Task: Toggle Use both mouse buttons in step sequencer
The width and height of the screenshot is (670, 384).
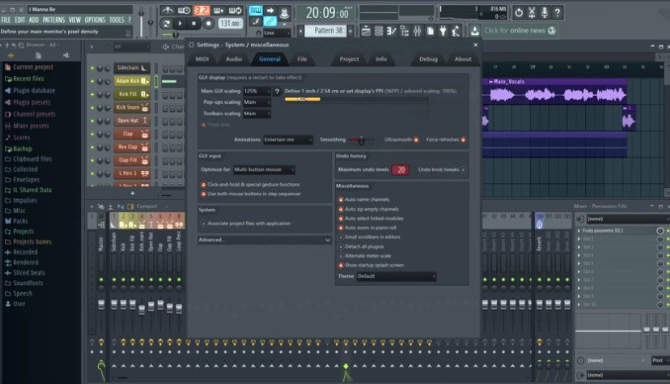Action: click(x=203, y=194)
